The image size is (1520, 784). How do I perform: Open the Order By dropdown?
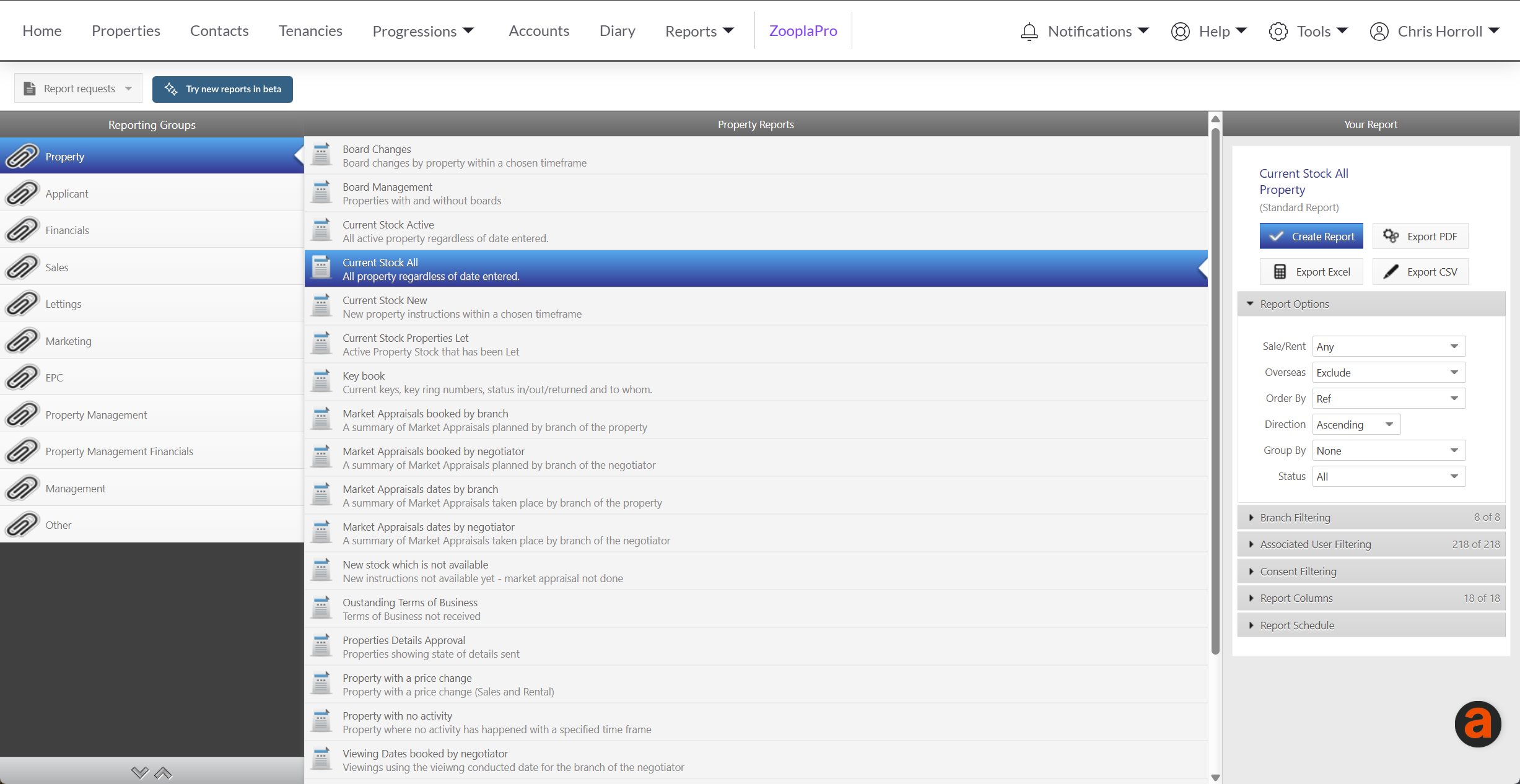pos(1389,398)
